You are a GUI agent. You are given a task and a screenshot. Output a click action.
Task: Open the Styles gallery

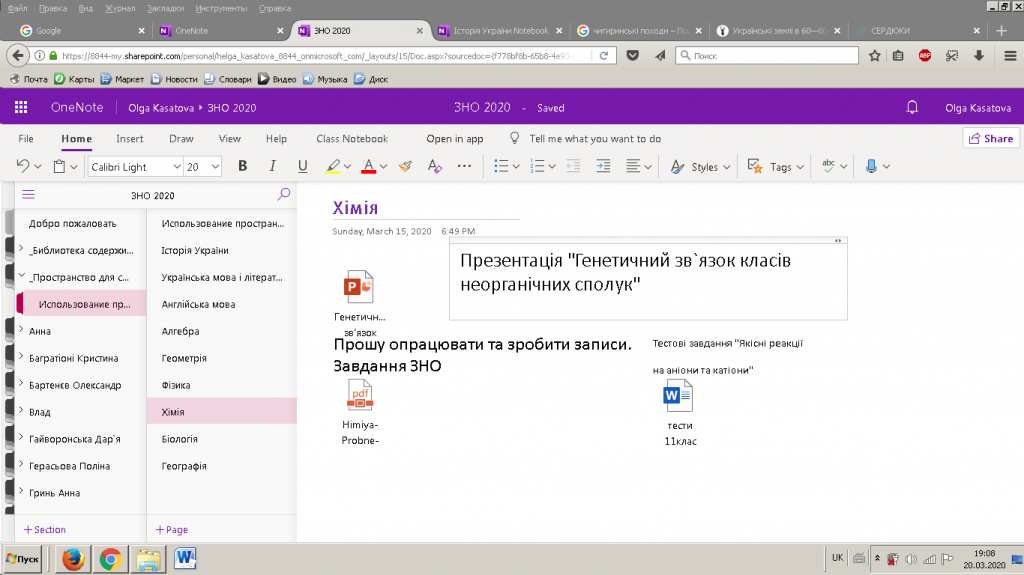[700, 167]
